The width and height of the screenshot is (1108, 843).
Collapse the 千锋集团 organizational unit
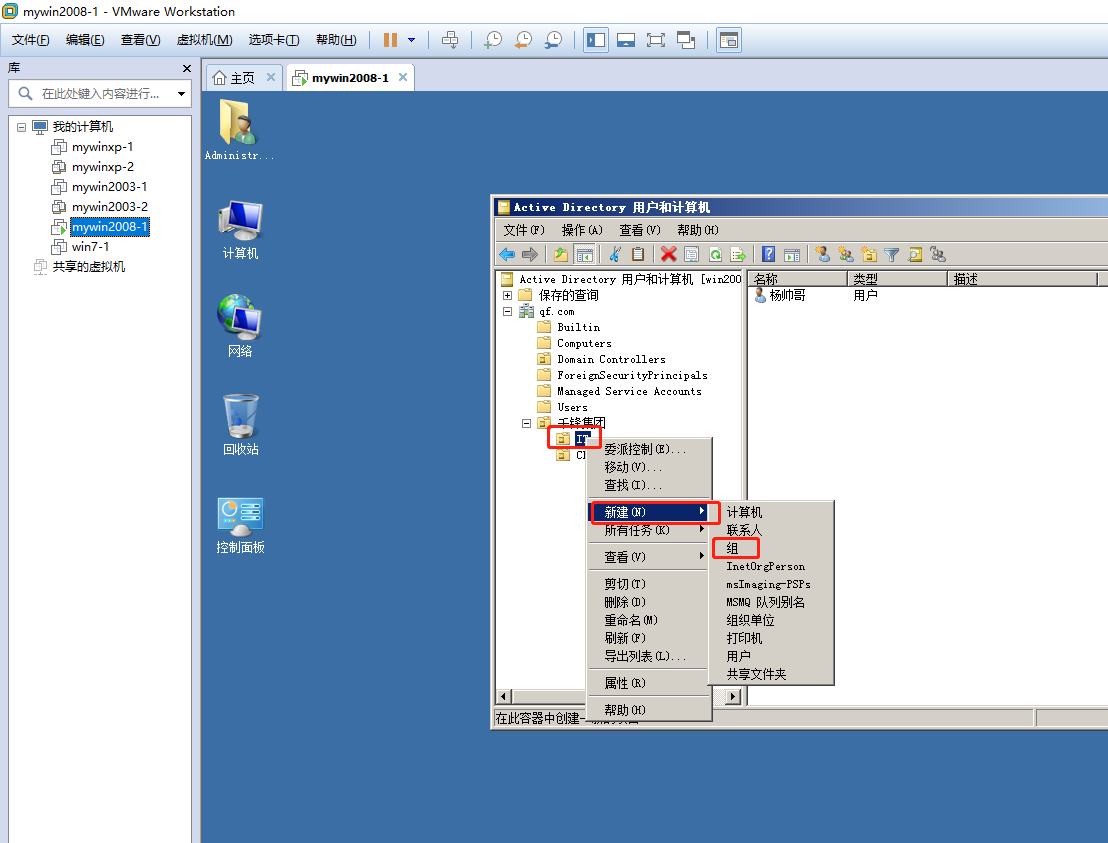coord(526,423)
